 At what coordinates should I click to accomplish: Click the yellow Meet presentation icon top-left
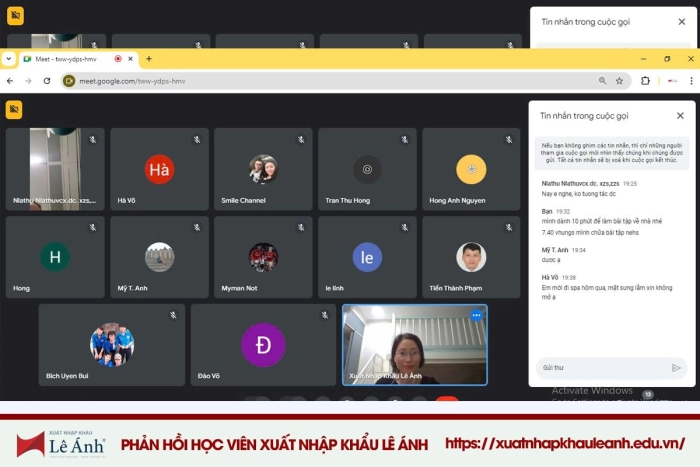14,109
